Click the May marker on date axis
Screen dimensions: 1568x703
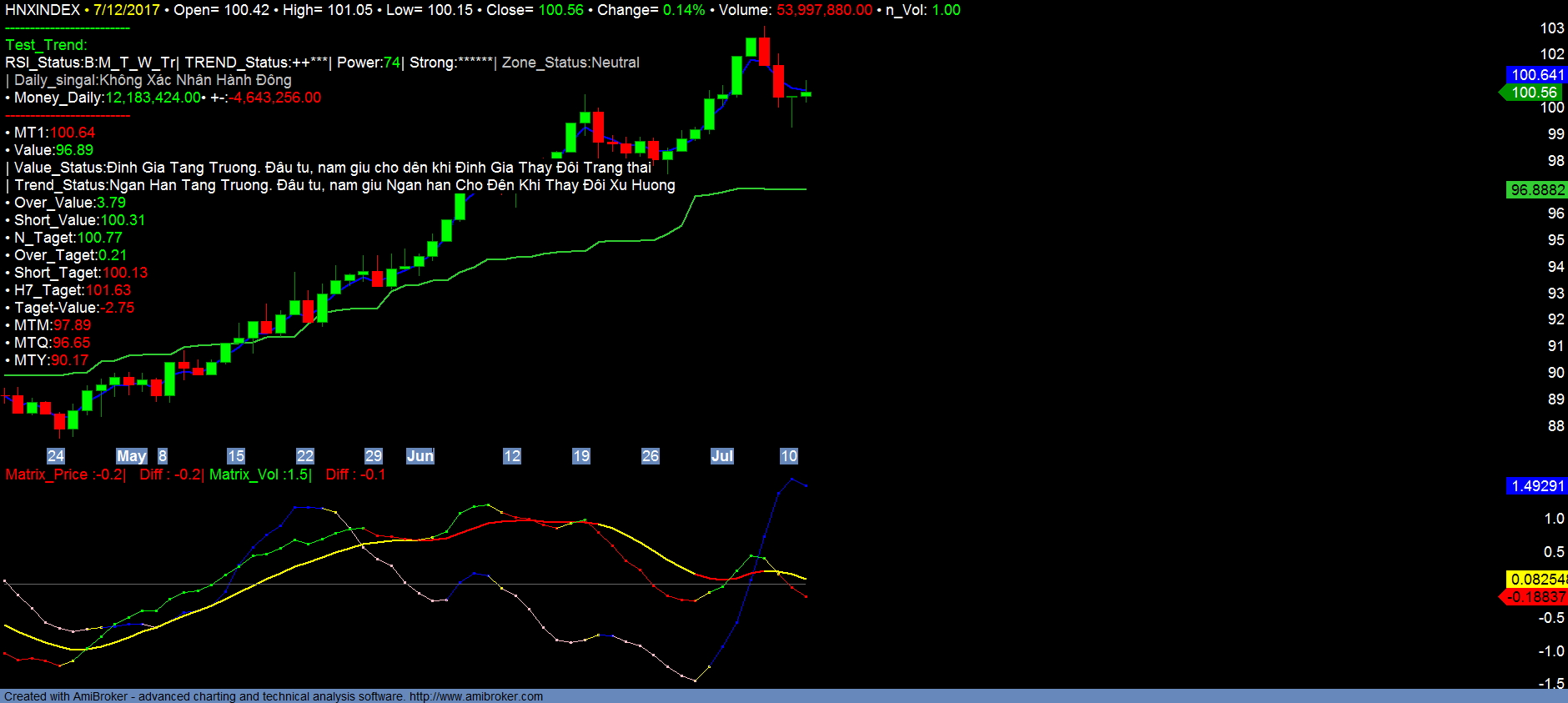tap(131, 456)
